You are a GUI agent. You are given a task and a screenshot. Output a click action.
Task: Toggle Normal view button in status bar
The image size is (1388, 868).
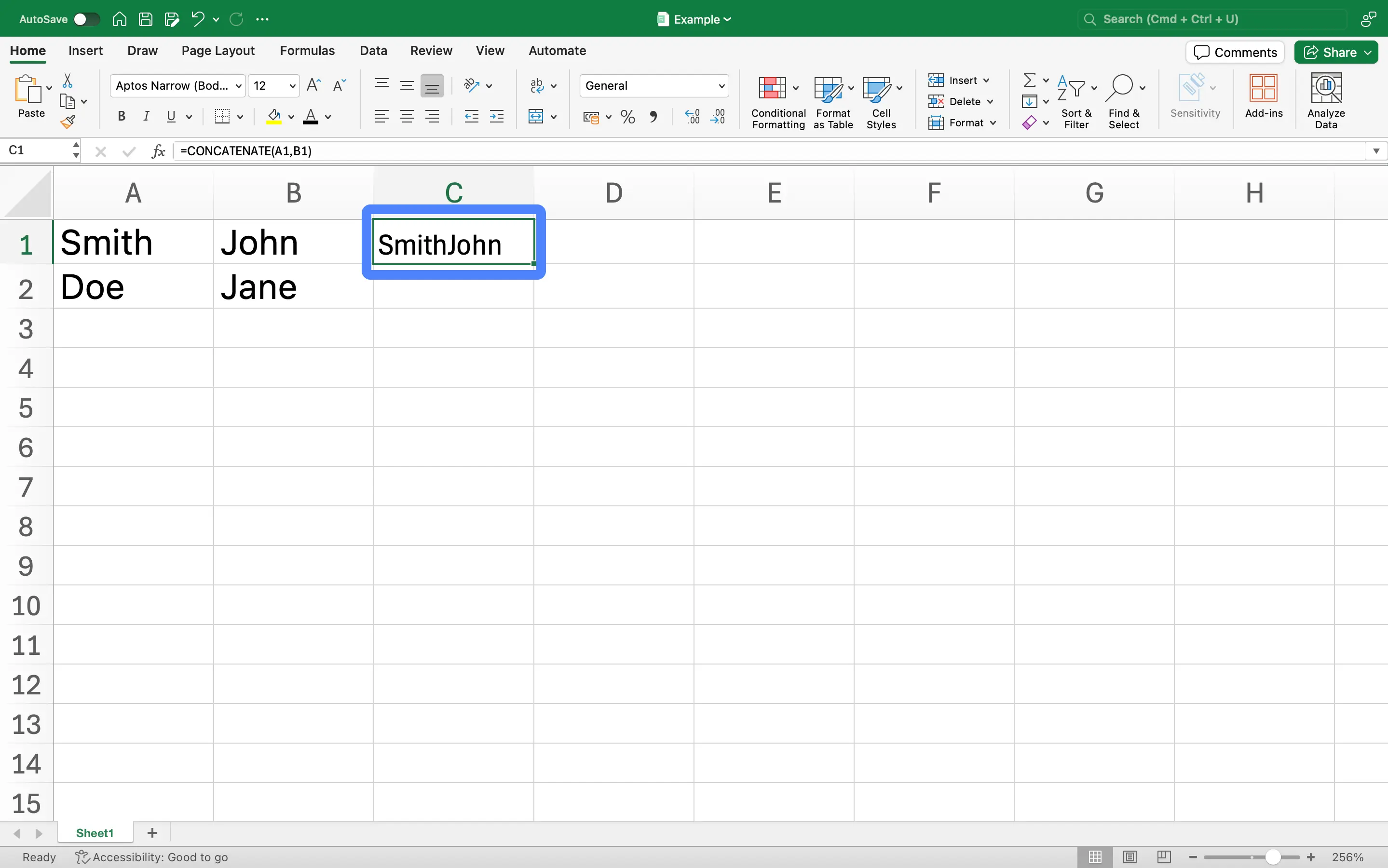pos(1095,856)
